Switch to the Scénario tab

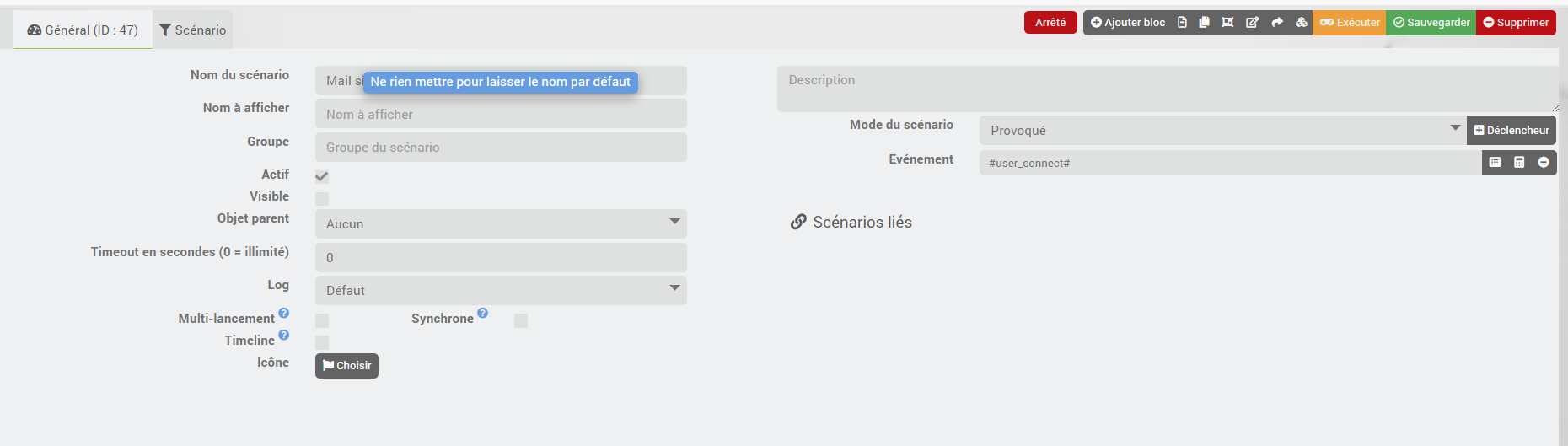pyautogui.click(x=192, y=30)
